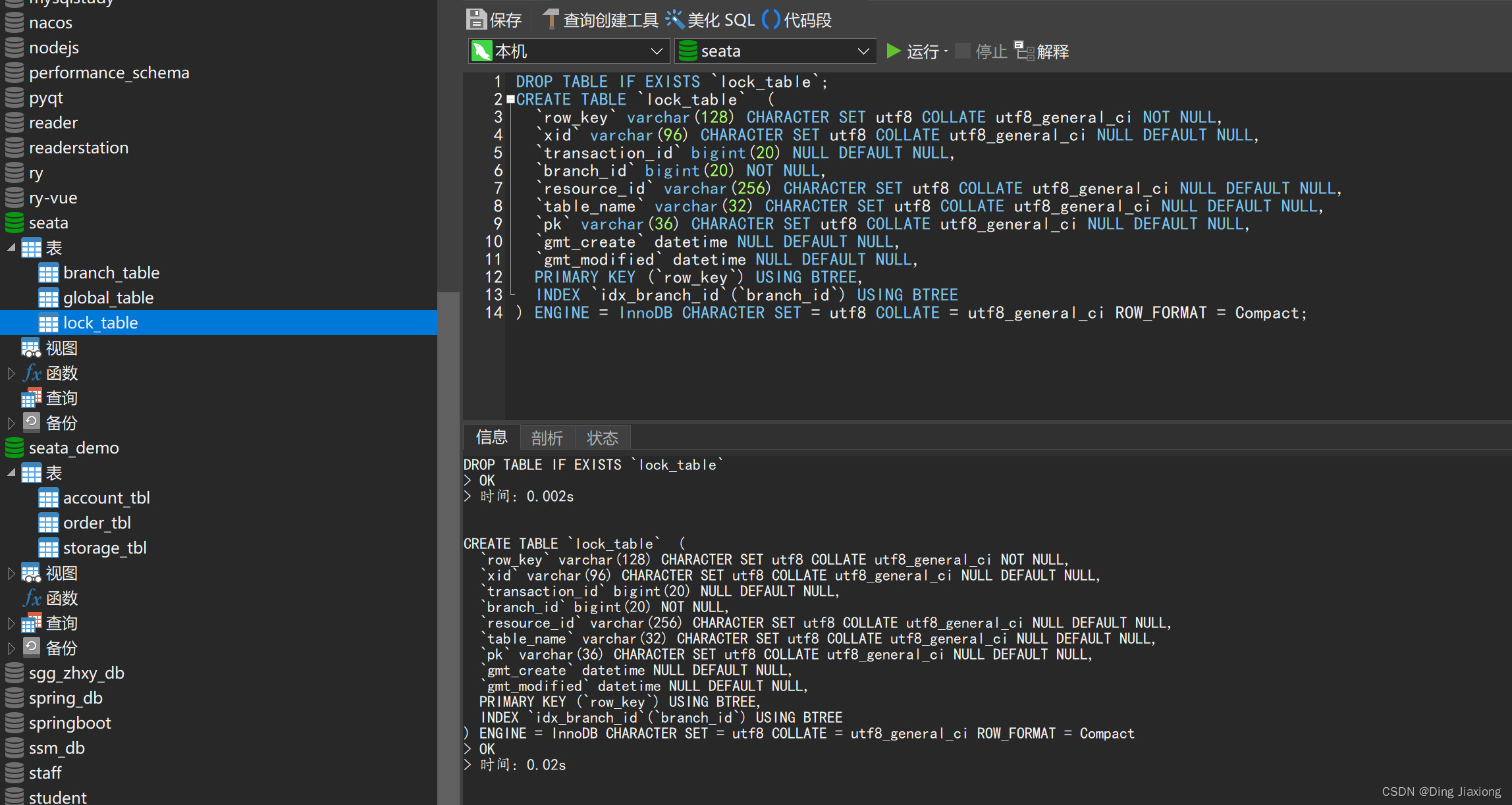This screenshot has height=805, width=1512.
Task: Open the Run (运行) options dropdown arrow
Action: [x=946, y=51]
